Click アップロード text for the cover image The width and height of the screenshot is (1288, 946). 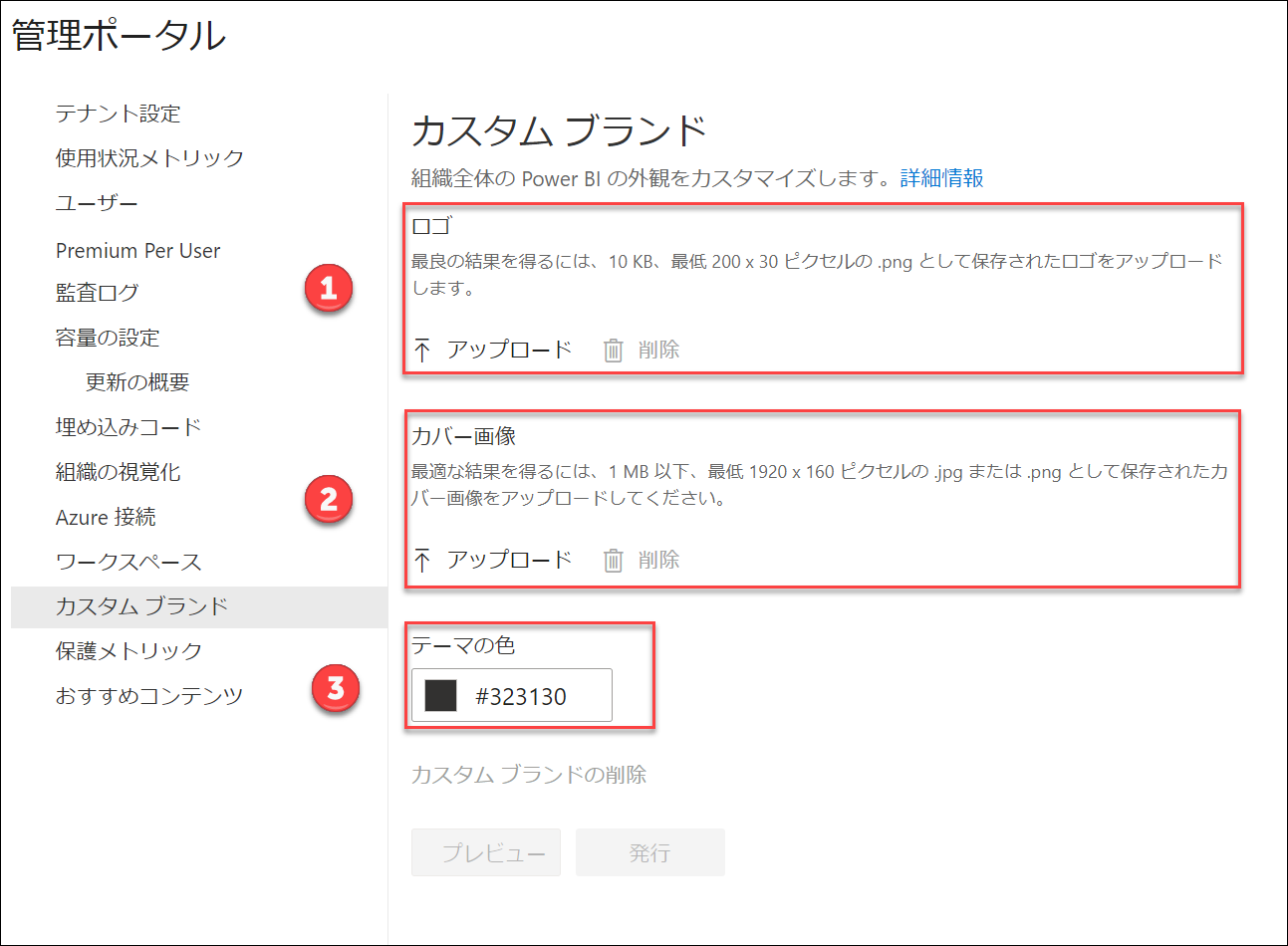[509, 561]
